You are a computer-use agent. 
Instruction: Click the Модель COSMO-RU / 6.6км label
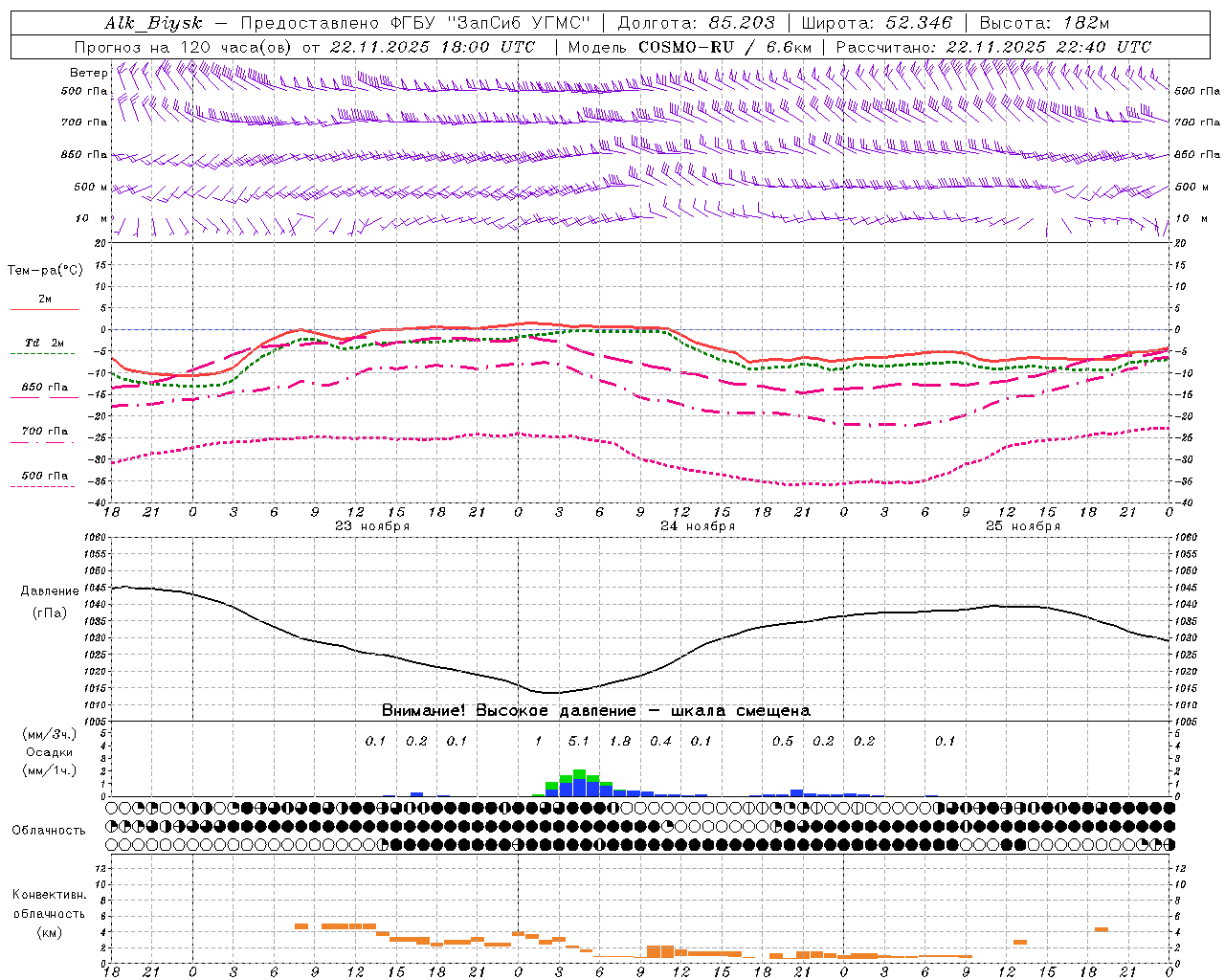coord(690,47)
